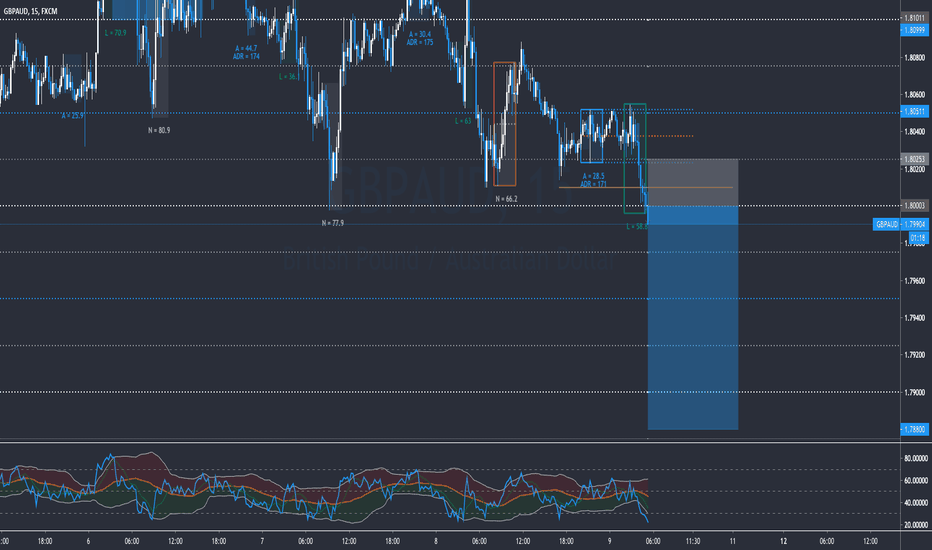Click the 80.00000 indicator scale value
The image size is (932, 550).
click(915, 458)
